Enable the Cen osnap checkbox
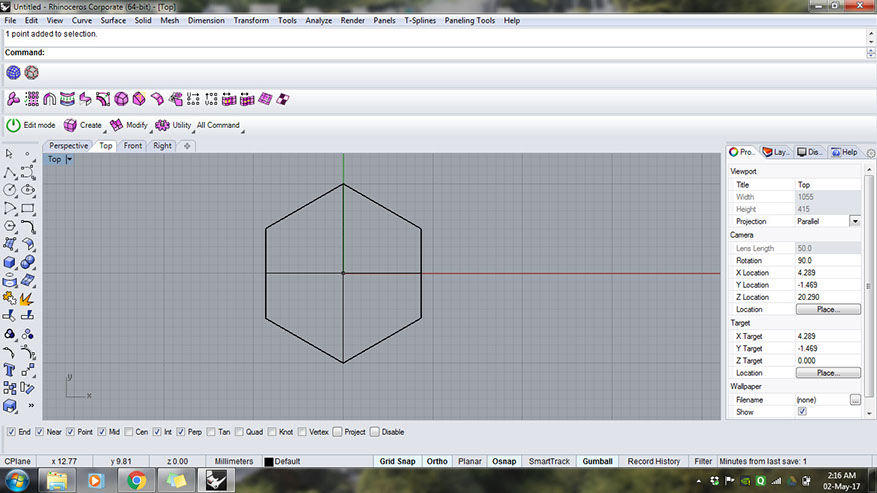877x493 pixels. tap(128, 432)
